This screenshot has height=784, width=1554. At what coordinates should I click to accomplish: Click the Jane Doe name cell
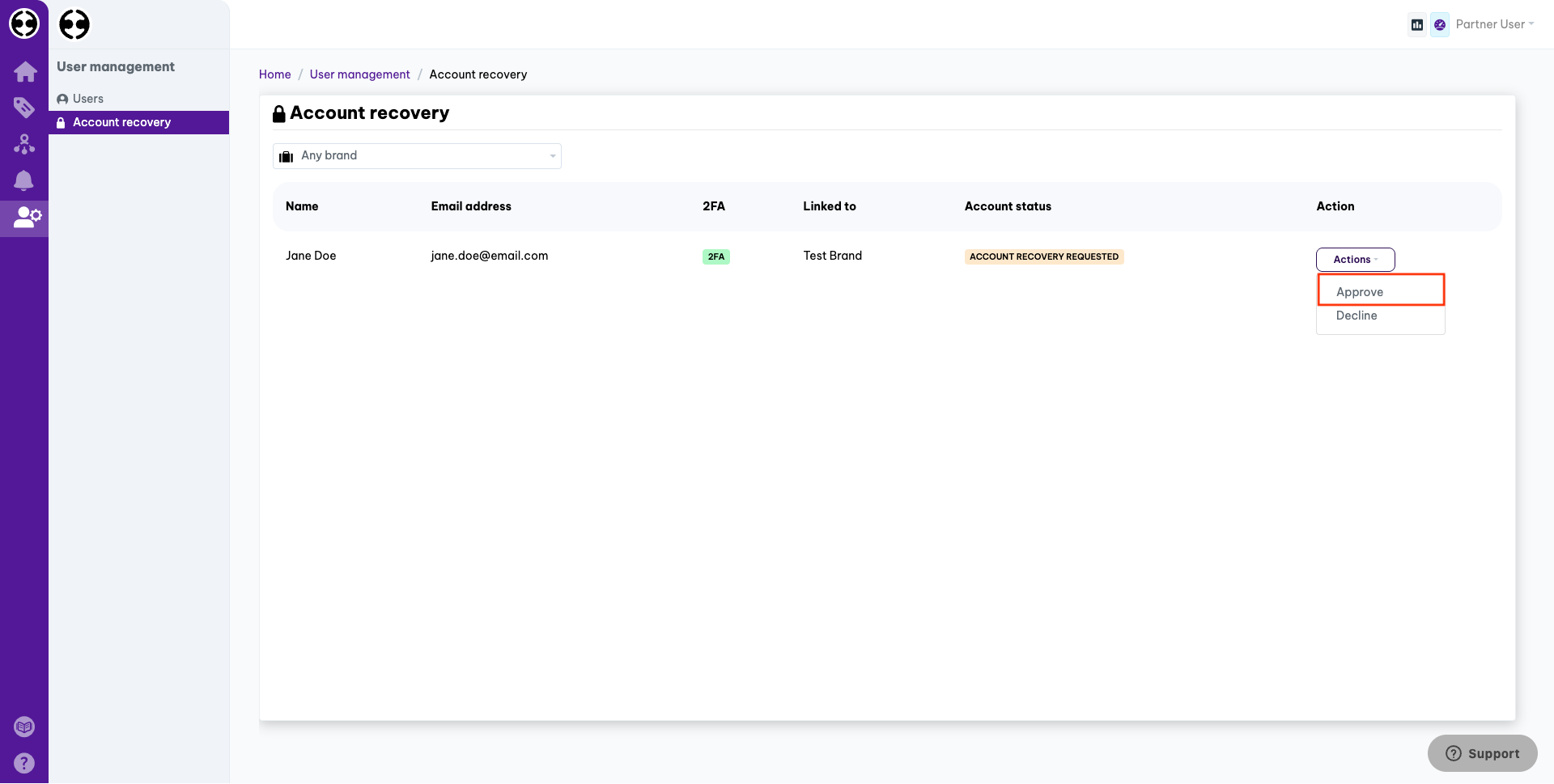click(311, 256)
